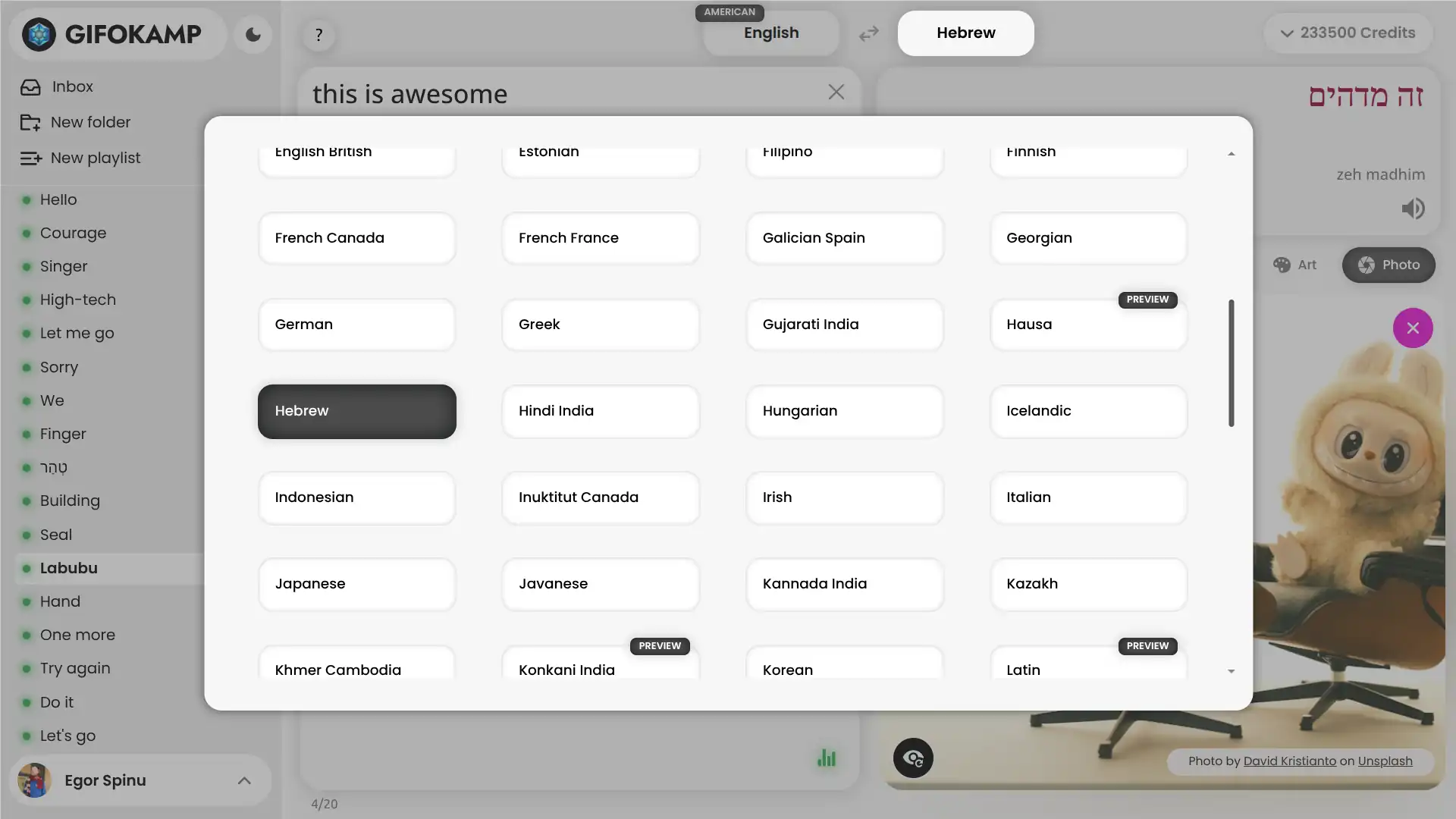Open Unsplash via the attribution link
1456x819 pixels.
coord(1385,761)
